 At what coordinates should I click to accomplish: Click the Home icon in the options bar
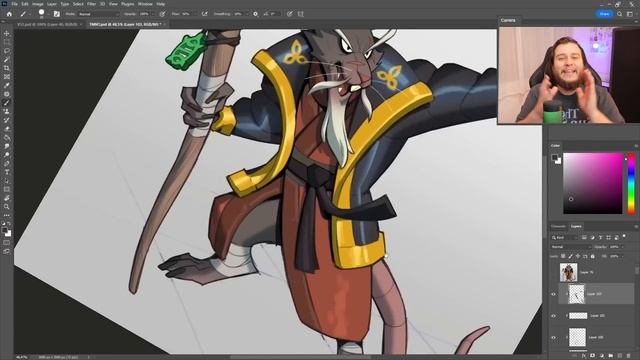pyautogui.click(x=9, y=14)
